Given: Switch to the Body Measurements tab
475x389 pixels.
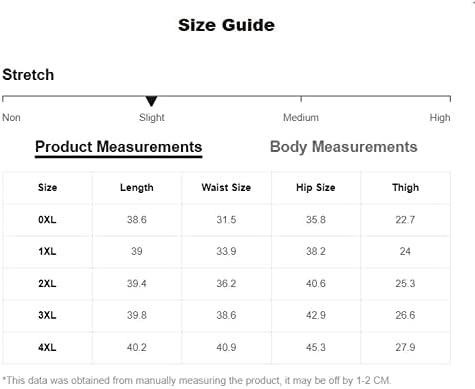Looking at the screenshot, I should [343, 147].
